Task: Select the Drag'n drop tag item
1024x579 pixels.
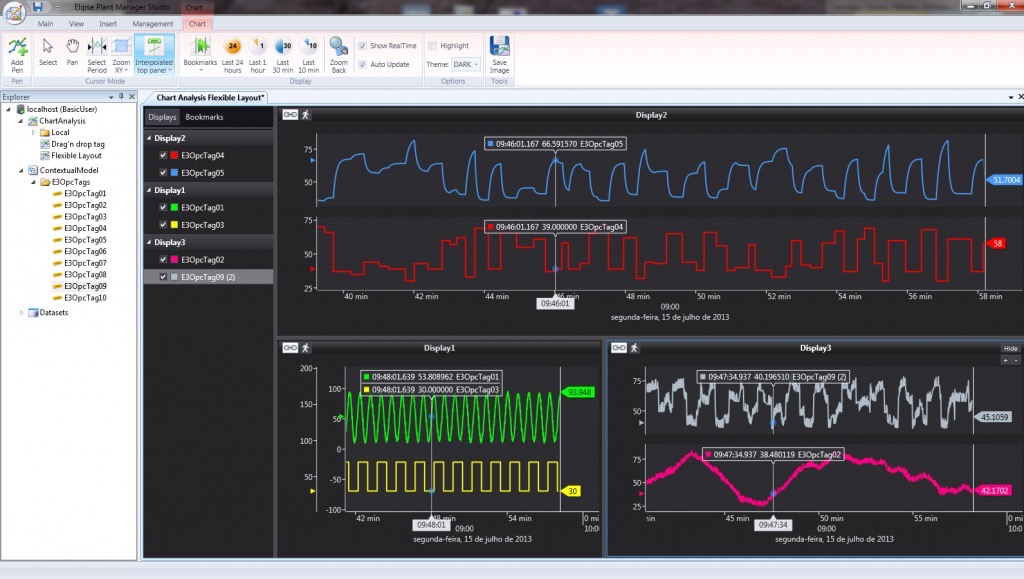Action: tap(78, 144)
